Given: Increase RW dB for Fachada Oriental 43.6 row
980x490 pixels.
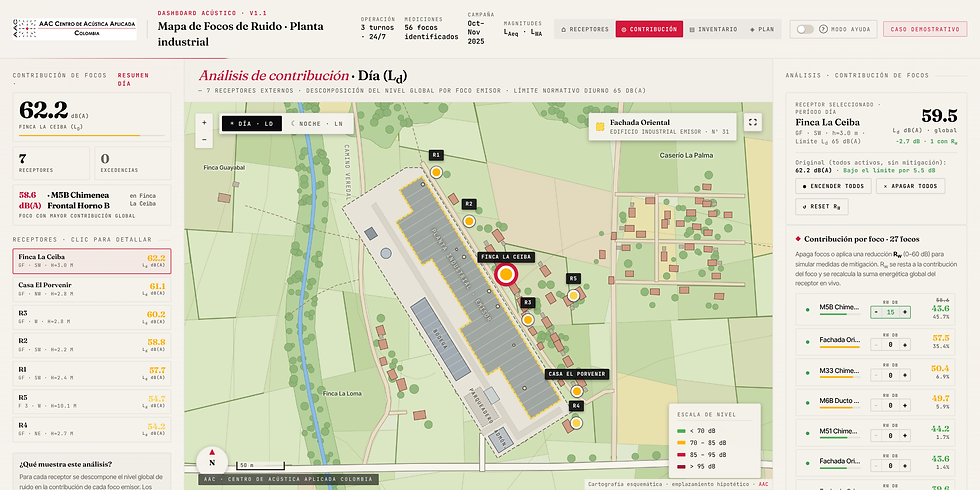Looking at the screenshot, I should pyautogui.click(x=904, y=466).
